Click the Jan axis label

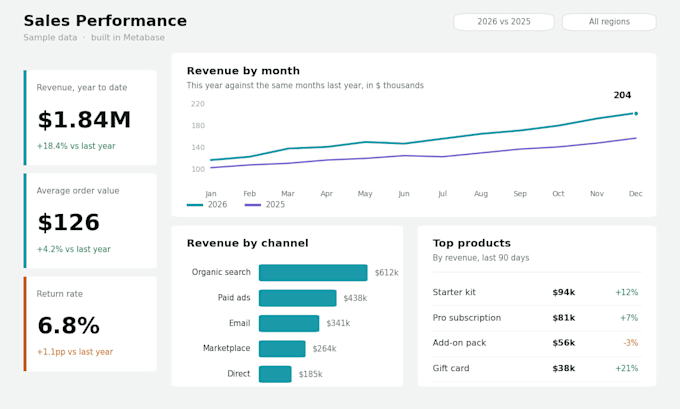[x=211, y=193]
